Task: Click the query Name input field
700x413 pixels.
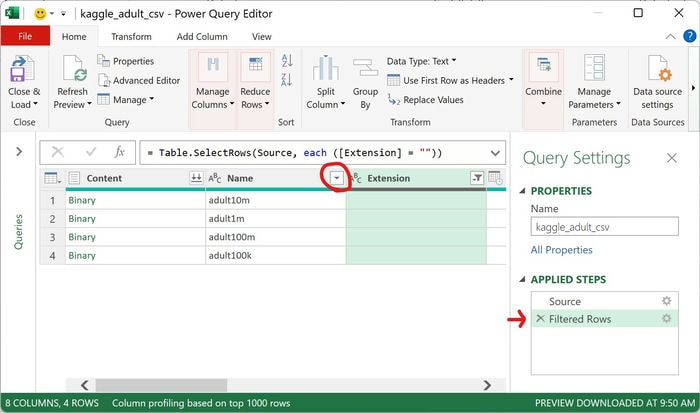Action: tap(604, 227)
